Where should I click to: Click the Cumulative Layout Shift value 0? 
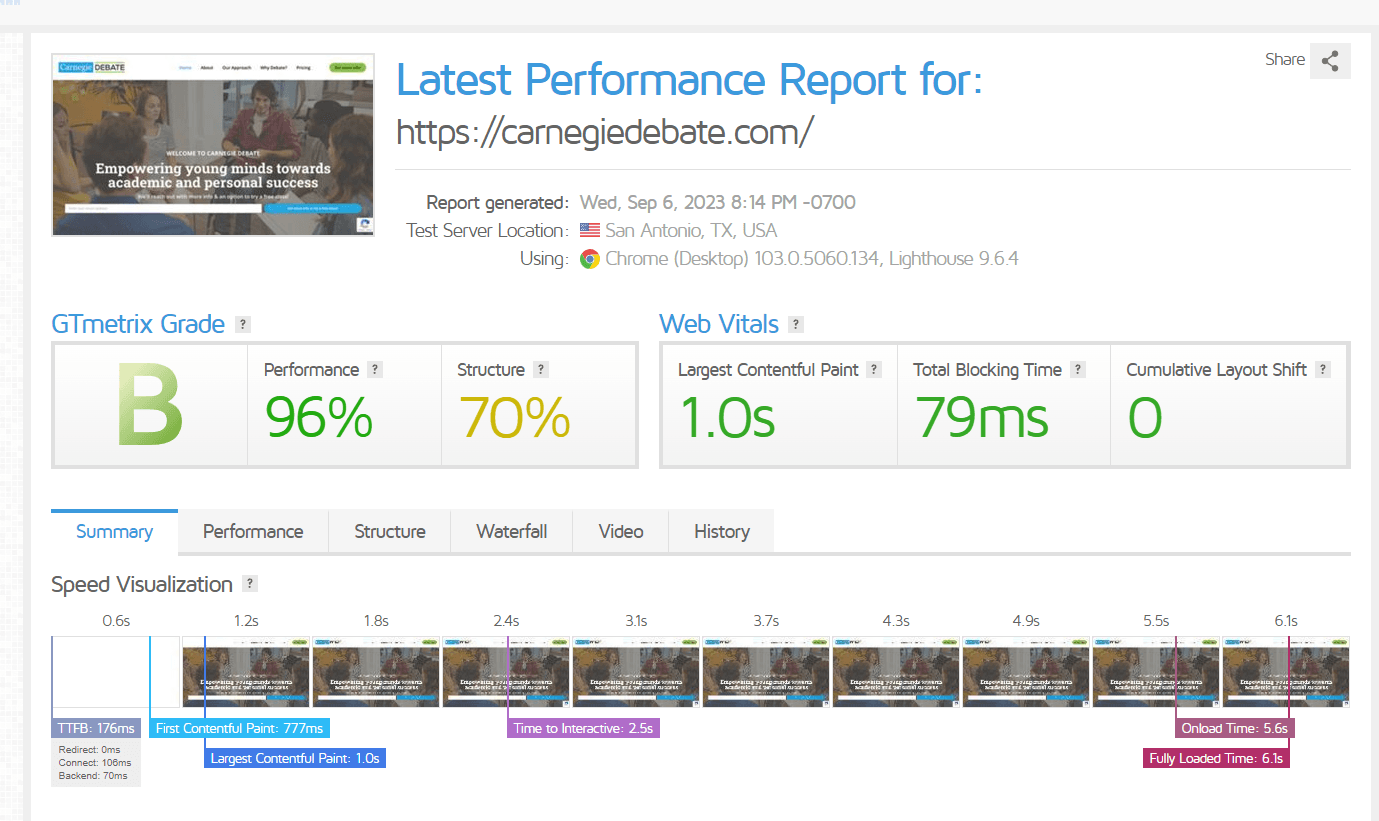pyautogui.click(x=1145, y=416)
